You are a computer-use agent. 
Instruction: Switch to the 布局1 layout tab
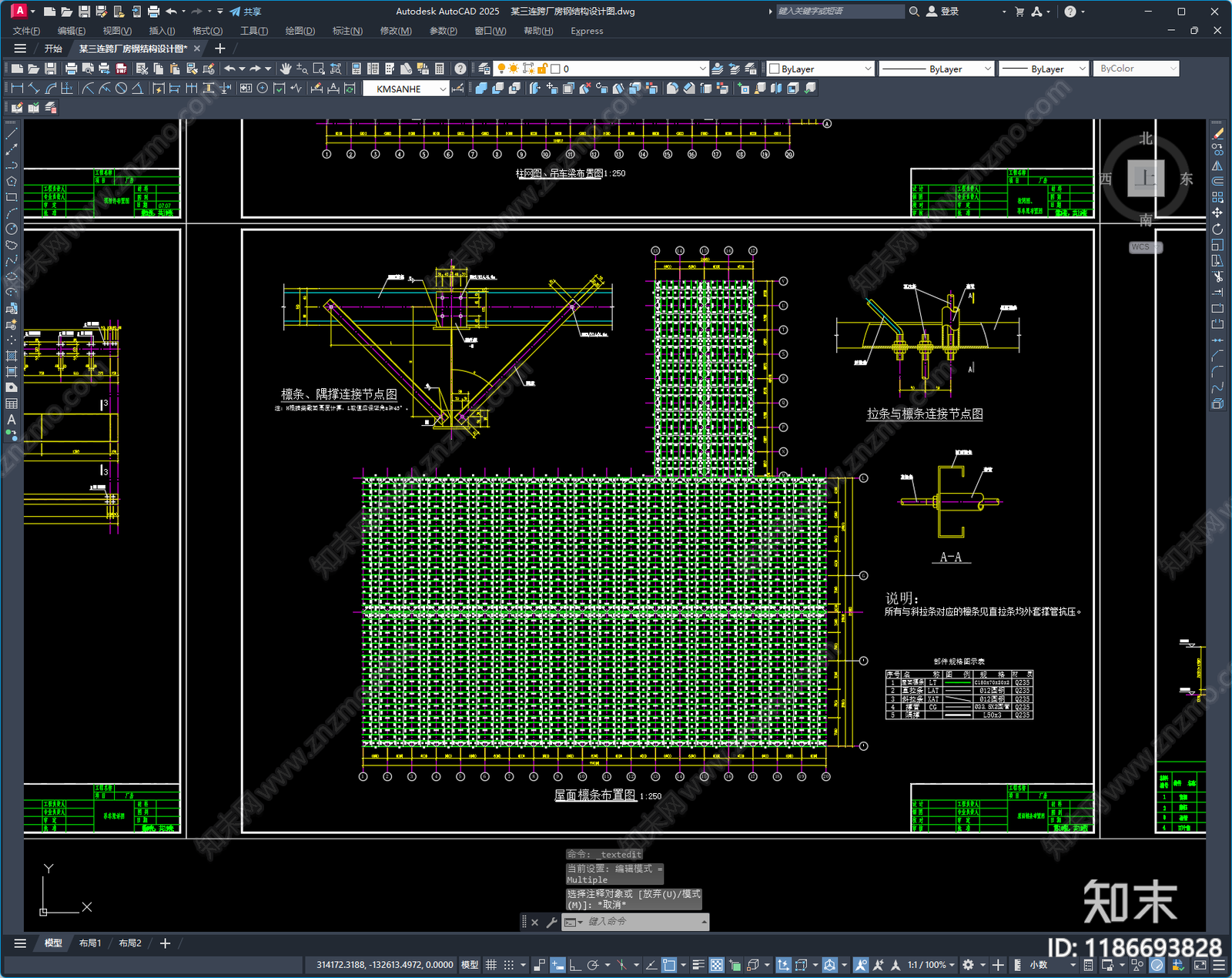coord(90,943)
